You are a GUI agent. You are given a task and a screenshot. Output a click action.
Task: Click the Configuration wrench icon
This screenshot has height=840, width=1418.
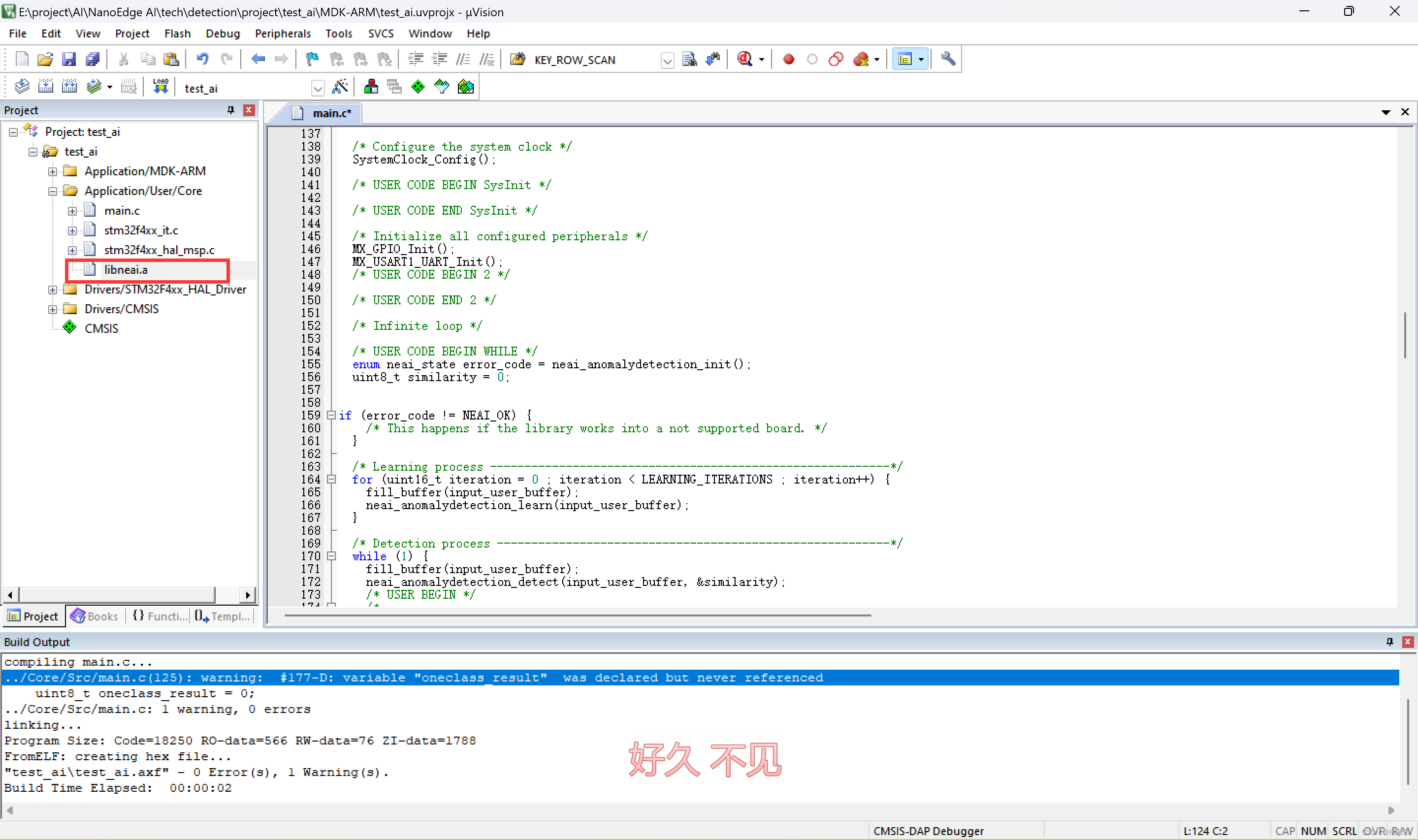(948, 59)
